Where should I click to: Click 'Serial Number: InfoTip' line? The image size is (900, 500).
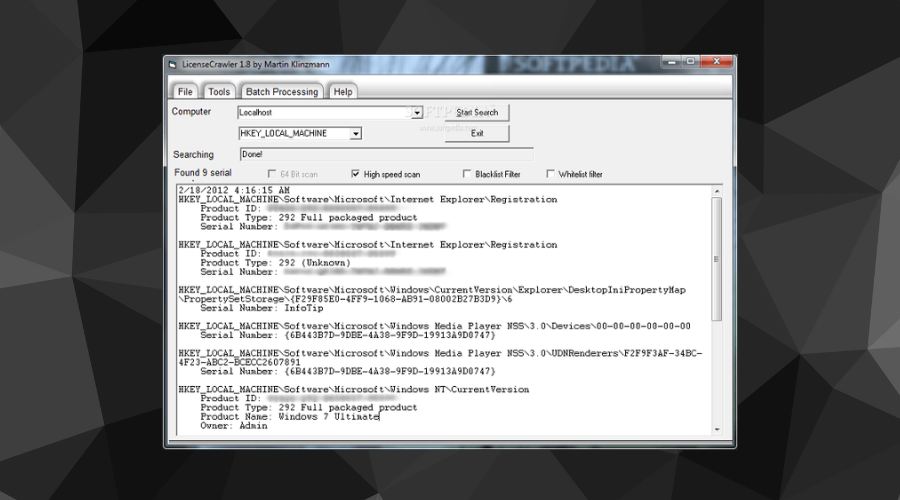click(x=262, y=308)
